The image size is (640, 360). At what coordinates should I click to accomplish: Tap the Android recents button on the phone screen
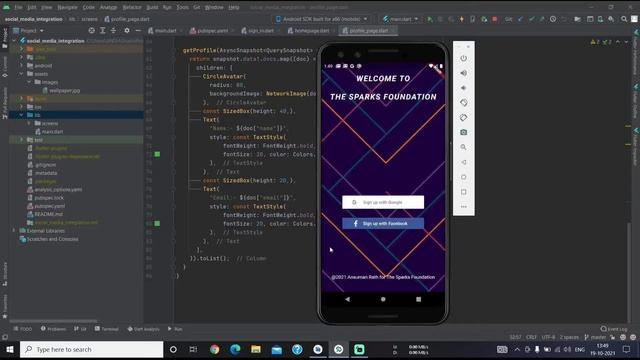pyautogui.click(x=418, y=299)
